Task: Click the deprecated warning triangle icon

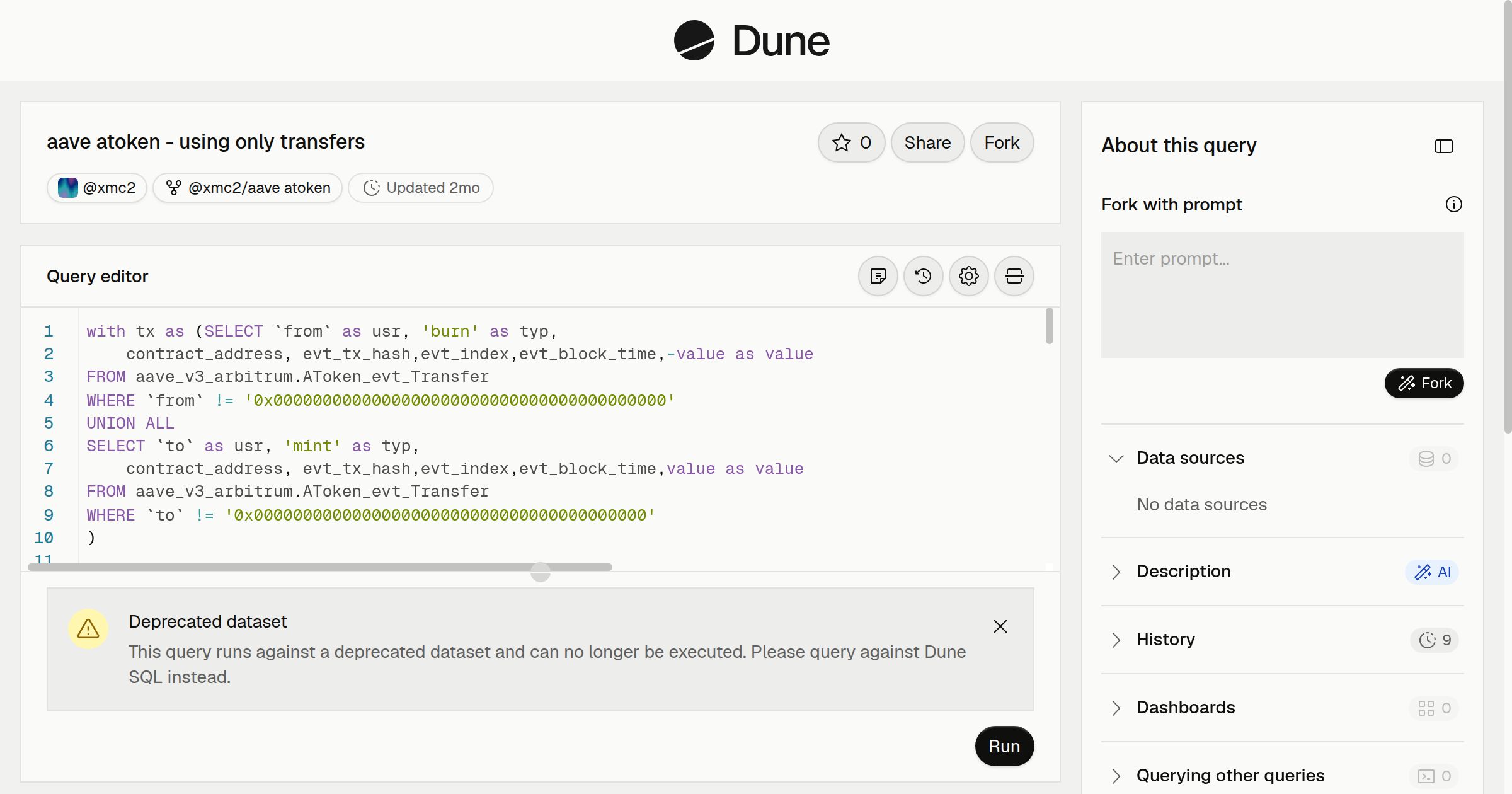Action: point(88,629)
